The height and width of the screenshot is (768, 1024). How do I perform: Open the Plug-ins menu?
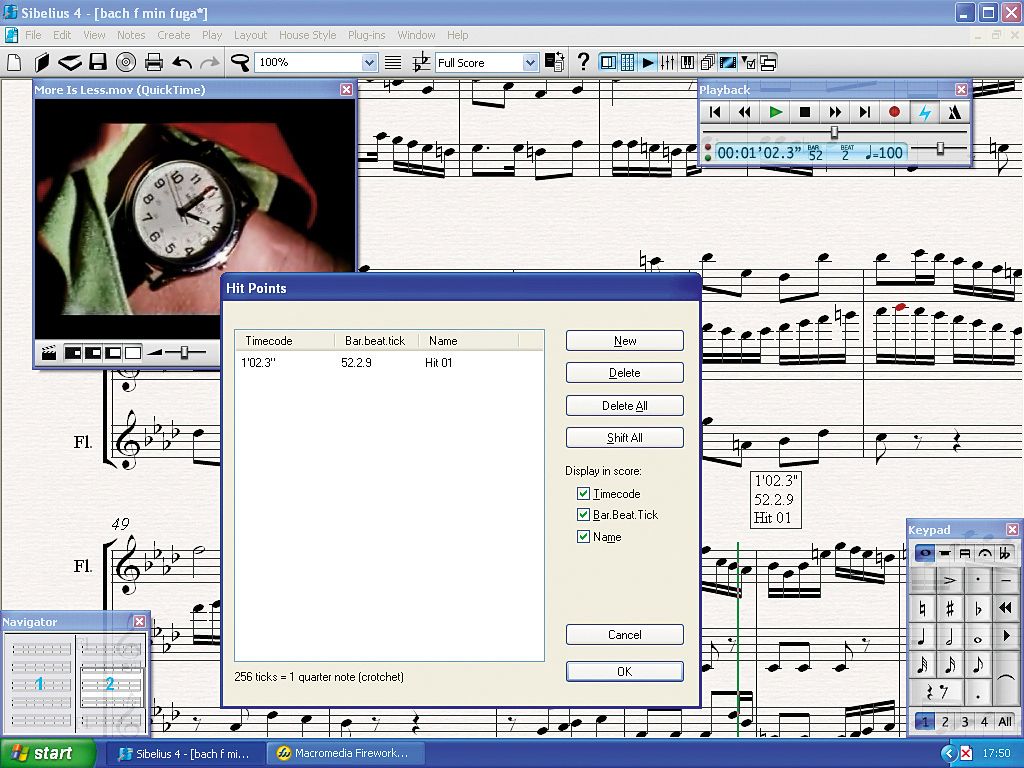(366, 34)
